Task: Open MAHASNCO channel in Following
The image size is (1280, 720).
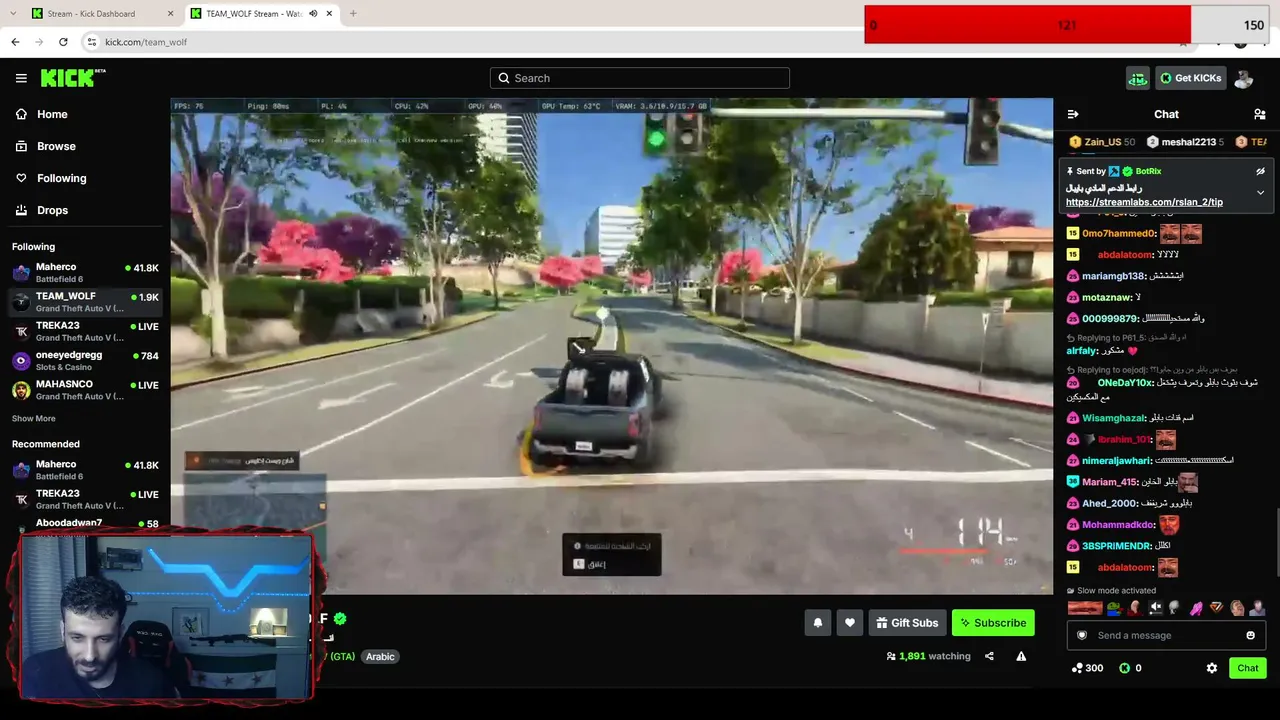Action: (85, 389)
